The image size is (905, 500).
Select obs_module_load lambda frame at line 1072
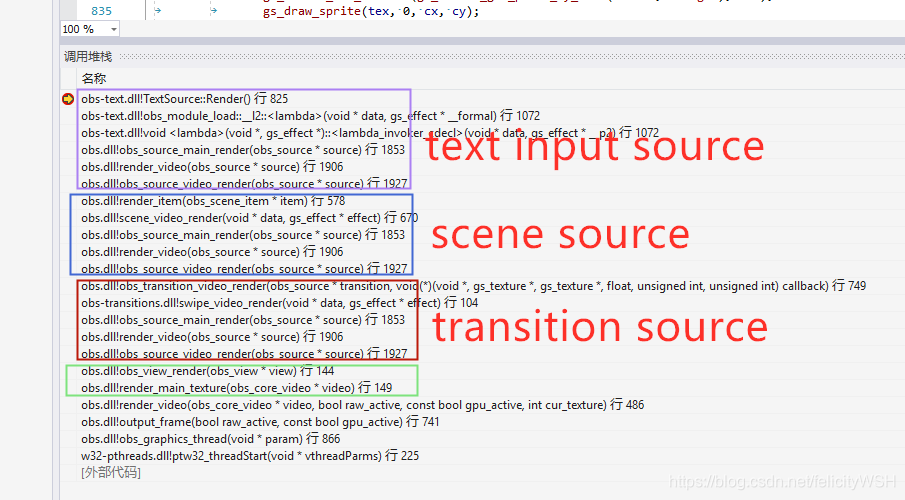tap(311, 115)
